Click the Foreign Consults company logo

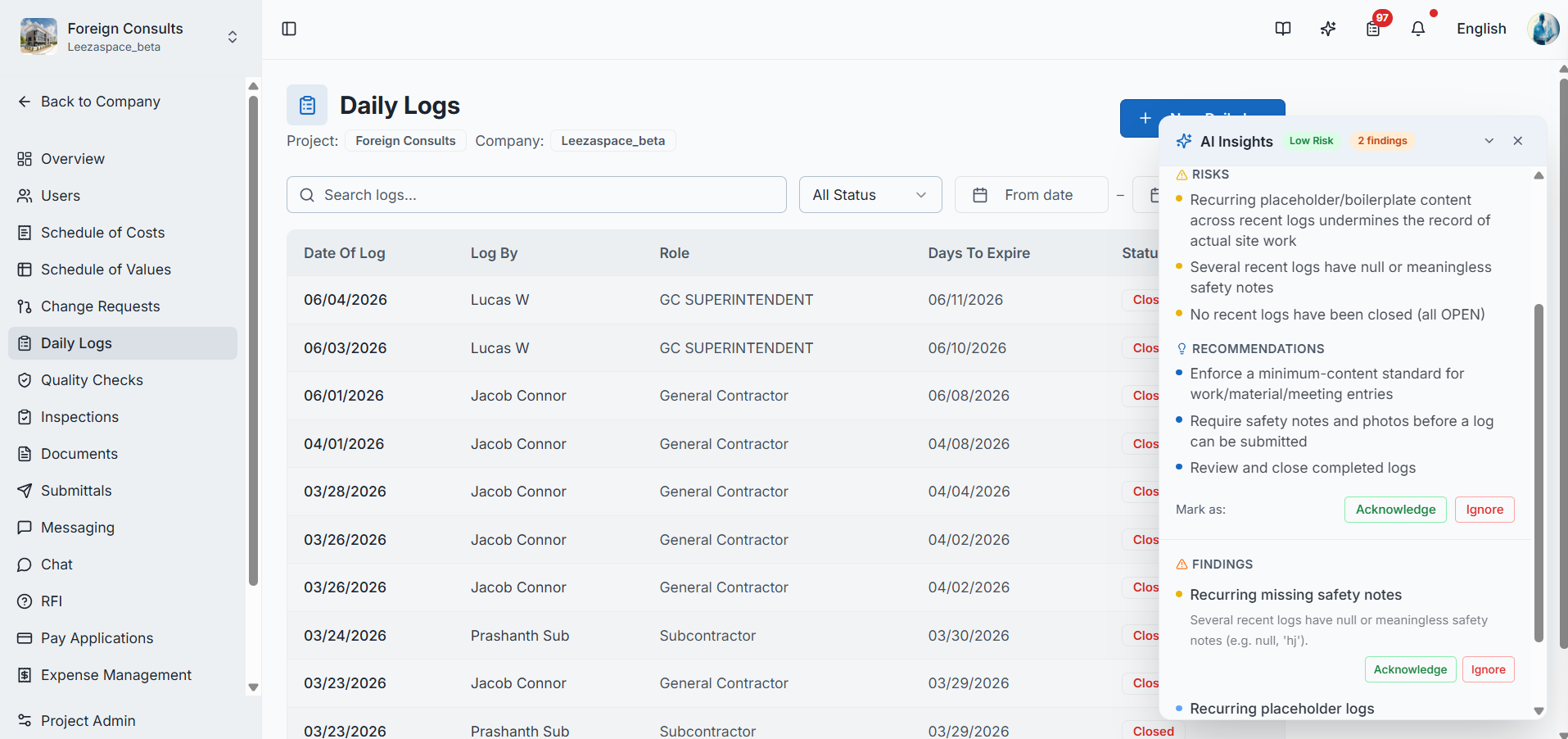(x=38, y=36)
